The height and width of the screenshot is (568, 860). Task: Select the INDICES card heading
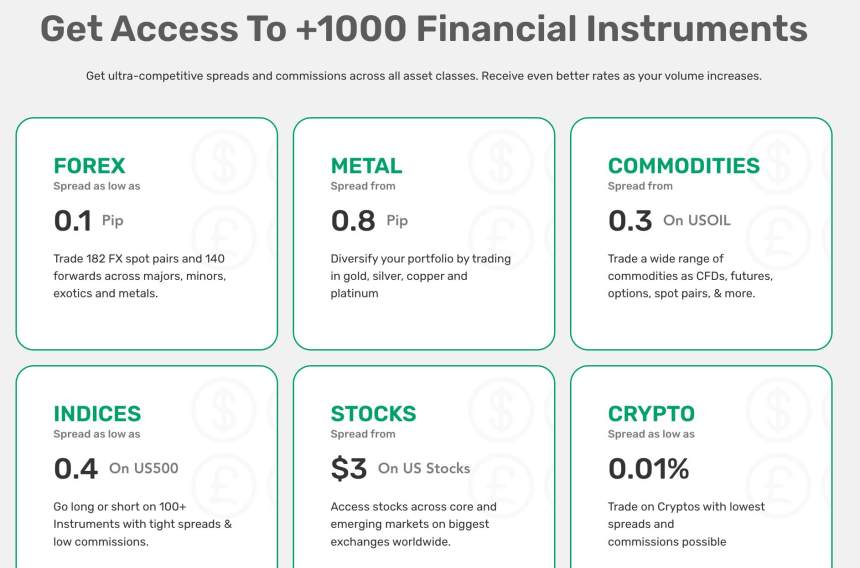click(97, 414)
